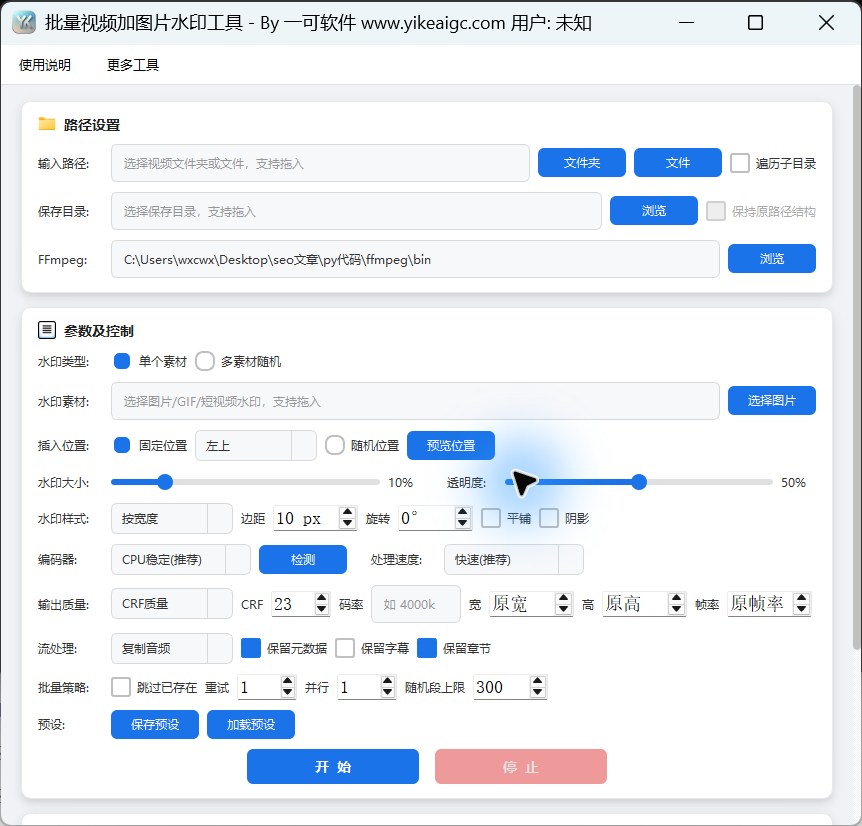The width and height of the screenshot is (862, 826).
Task: Click the 选择图片 button
Action: 772,401
